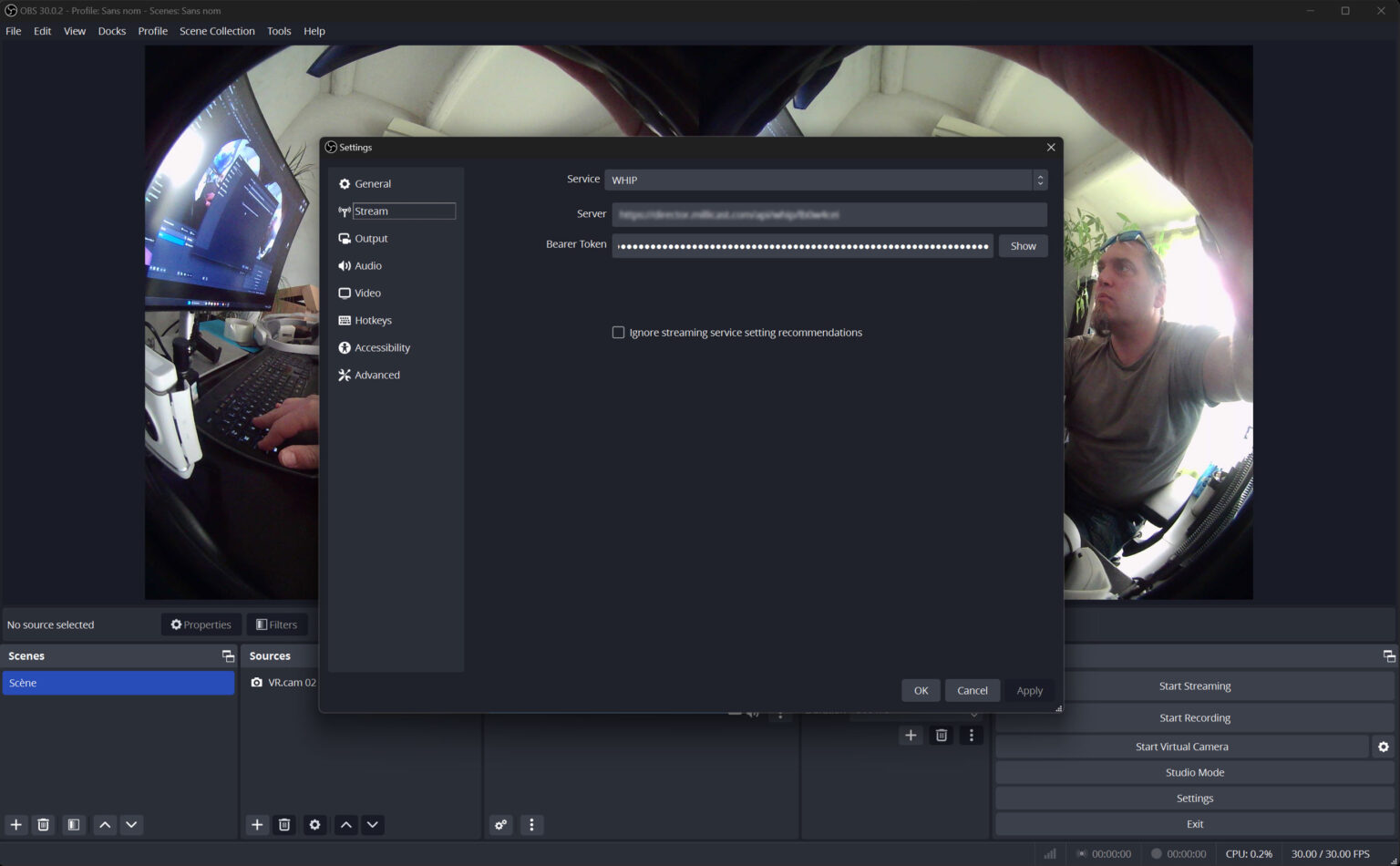This screenshot has width=1400, height=866.
Task: Remove the selected scene using the trash icon
Action: (x=43, y=825)
